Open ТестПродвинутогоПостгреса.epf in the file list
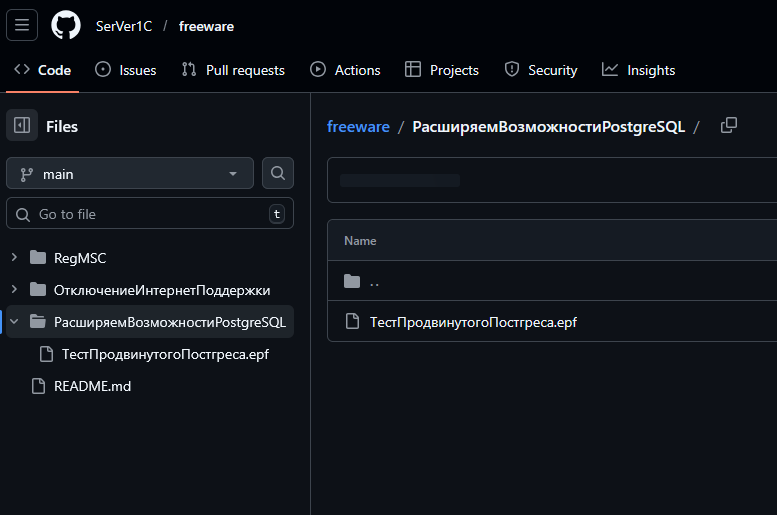Screen dimensions: 777x515 473,322
